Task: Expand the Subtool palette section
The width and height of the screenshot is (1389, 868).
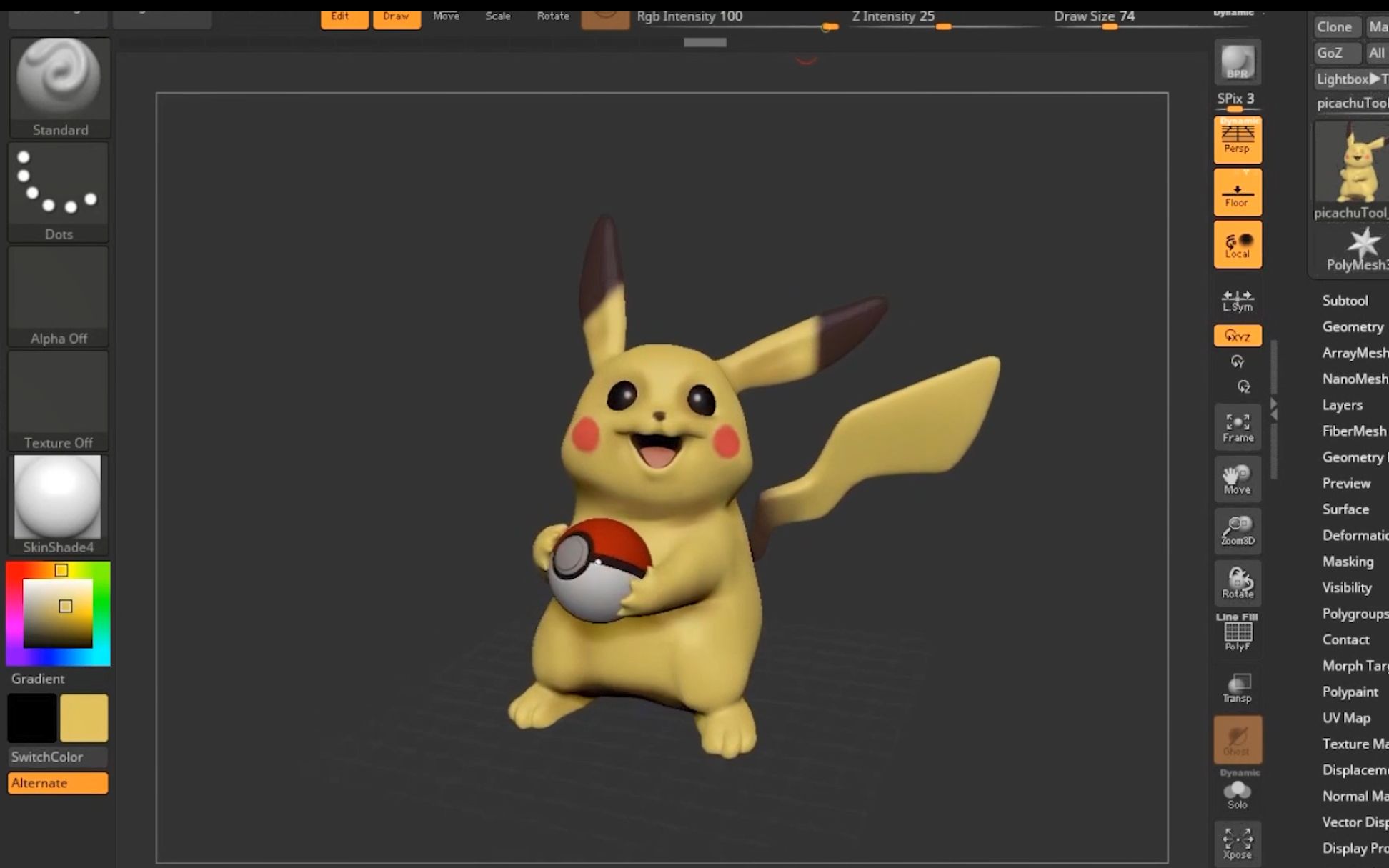Action: [1345, 301]
